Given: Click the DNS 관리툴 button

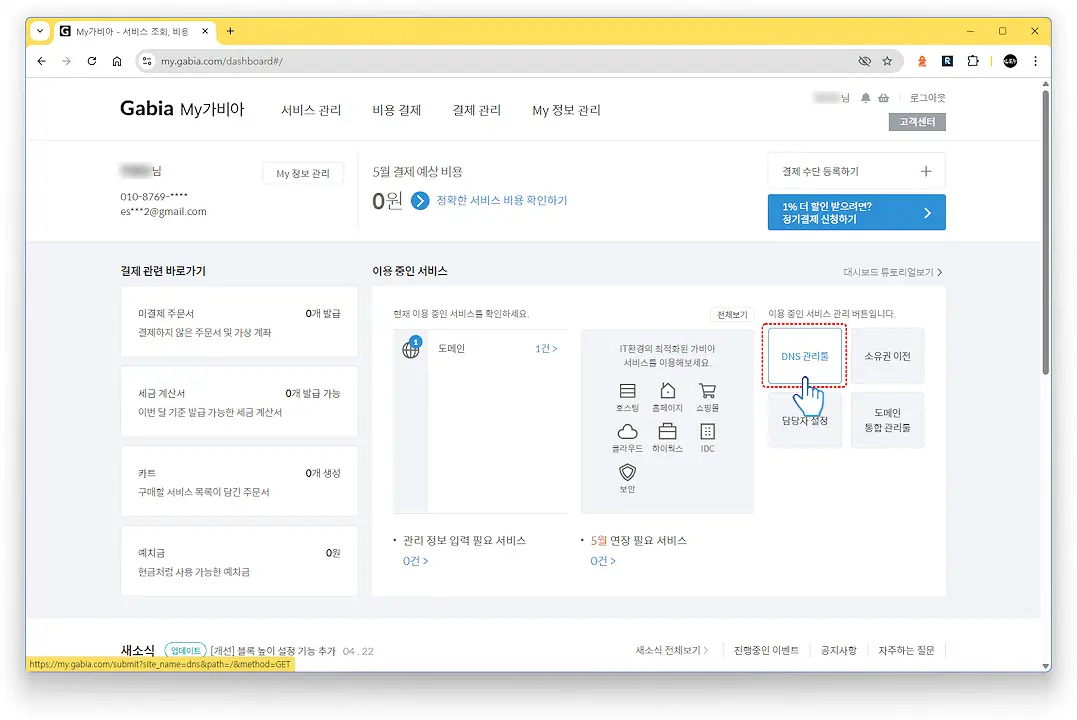Looking at the screenshot, I should point(804,356).
